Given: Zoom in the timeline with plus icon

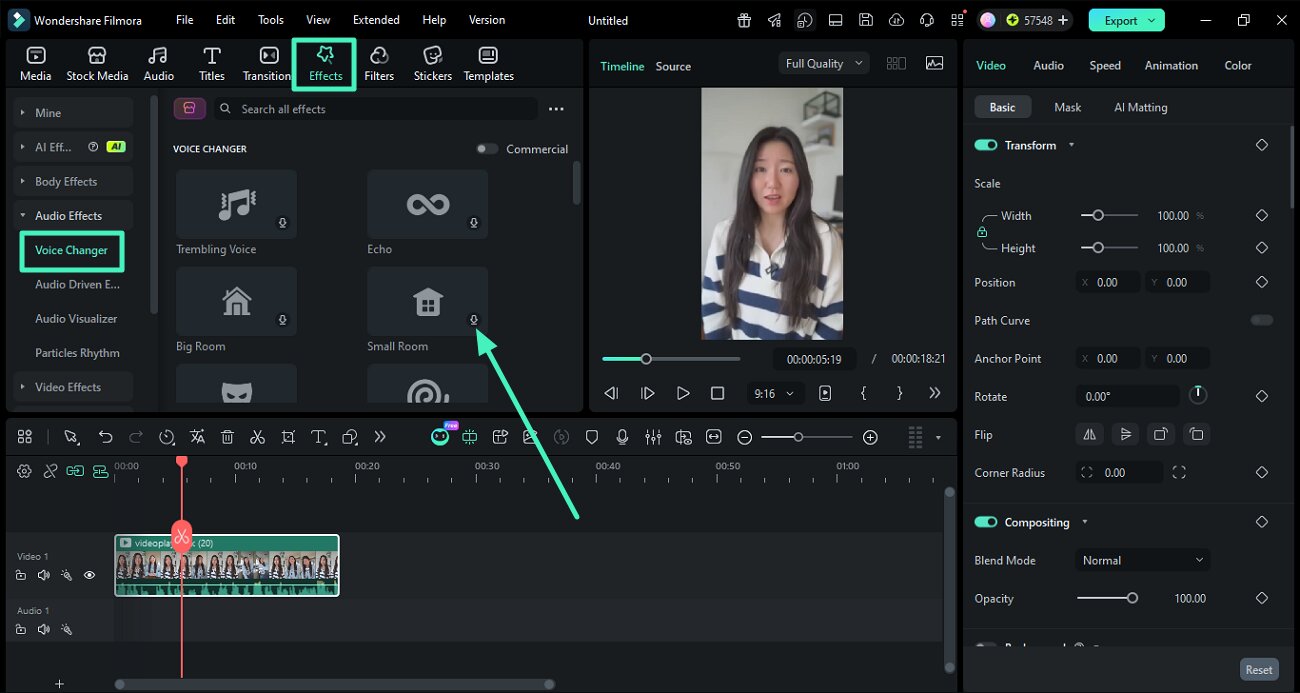Looking at the screenshot, I should [x=870, y=437].
